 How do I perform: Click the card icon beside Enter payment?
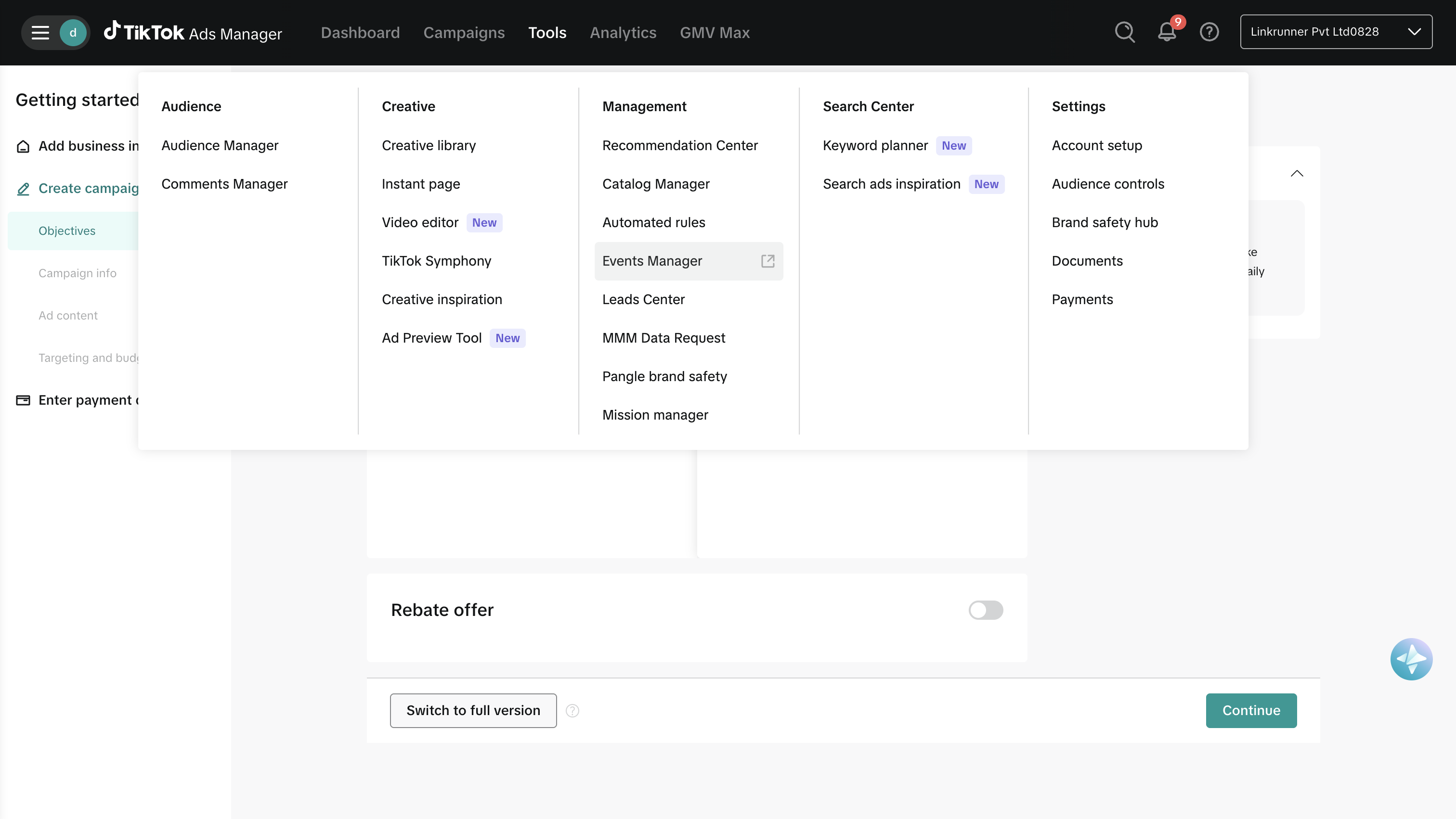tap(23, 400)
